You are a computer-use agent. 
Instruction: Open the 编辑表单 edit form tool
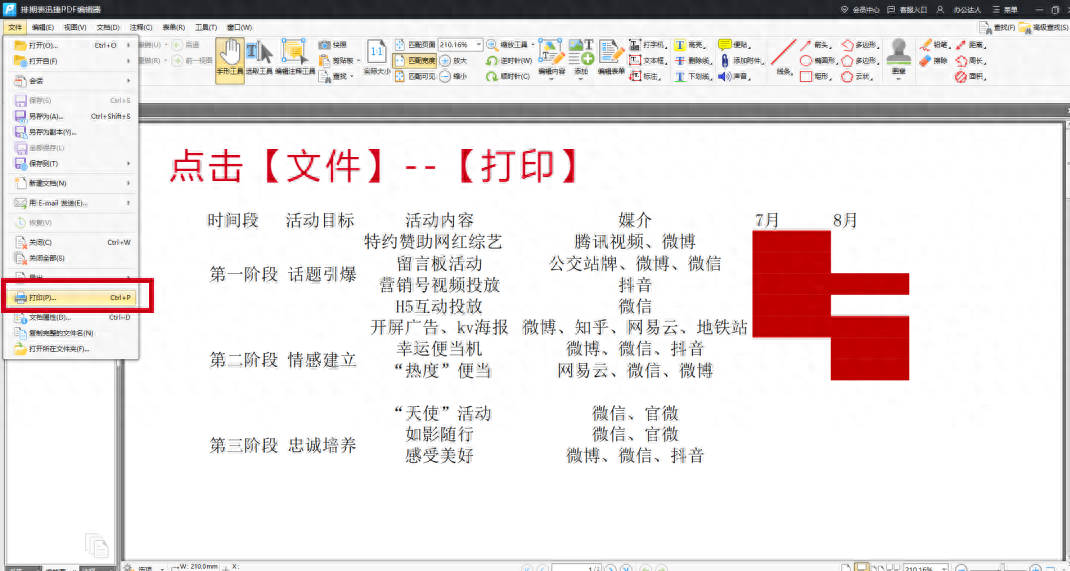pos(611,59)
